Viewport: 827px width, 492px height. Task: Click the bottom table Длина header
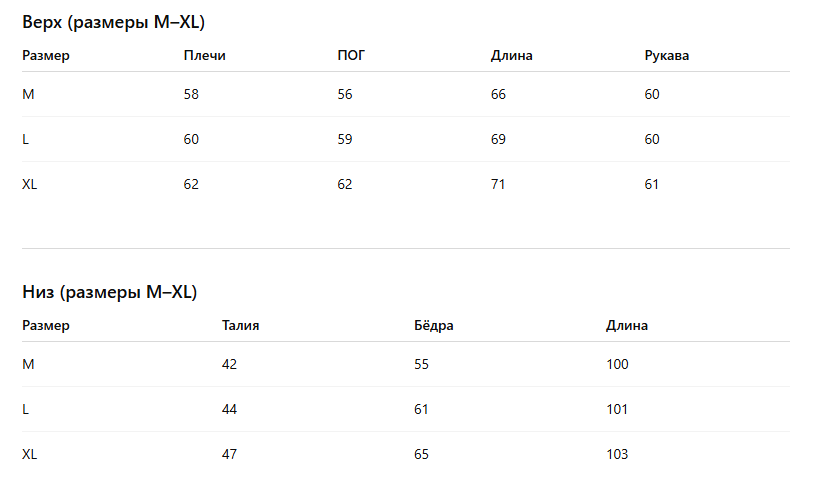coord(627,325)
